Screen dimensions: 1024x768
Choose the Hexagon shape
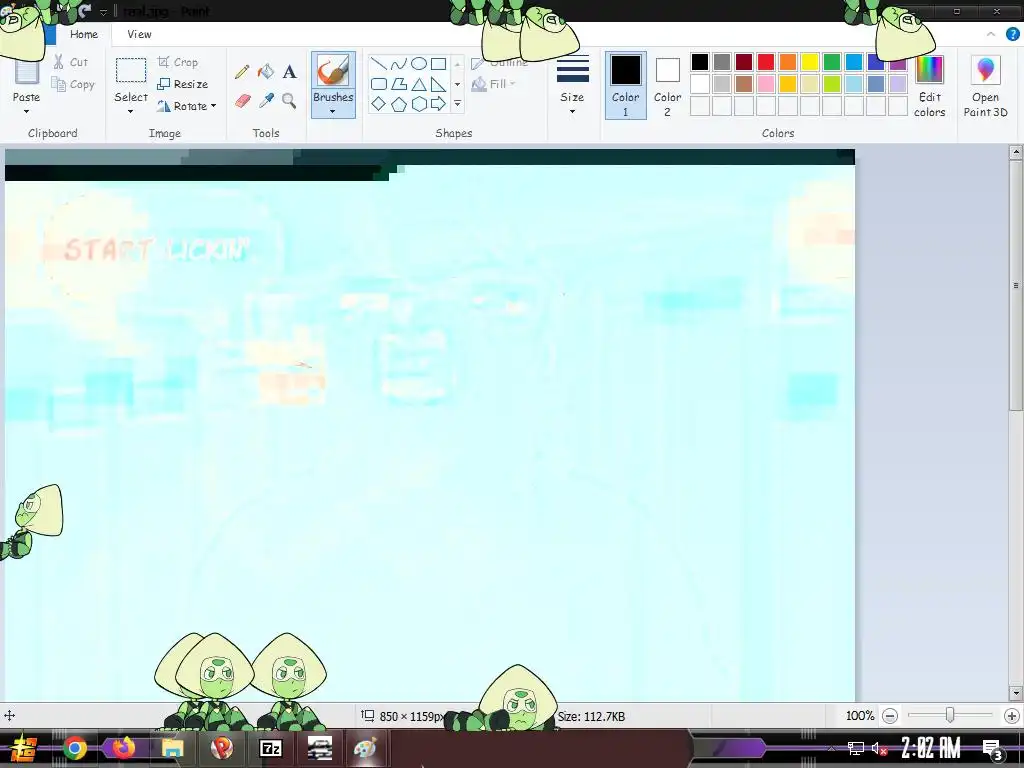coord(419,104)
